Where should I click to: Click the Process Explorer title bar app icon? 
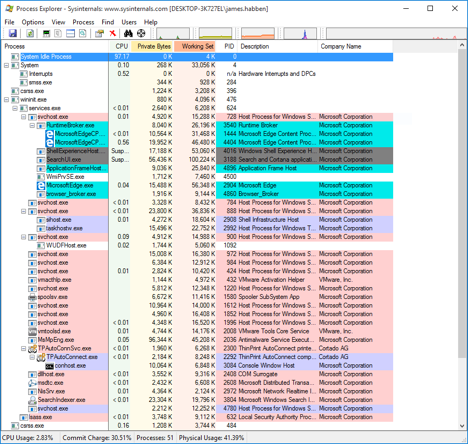pyautogui.click(x=9, y=9)
